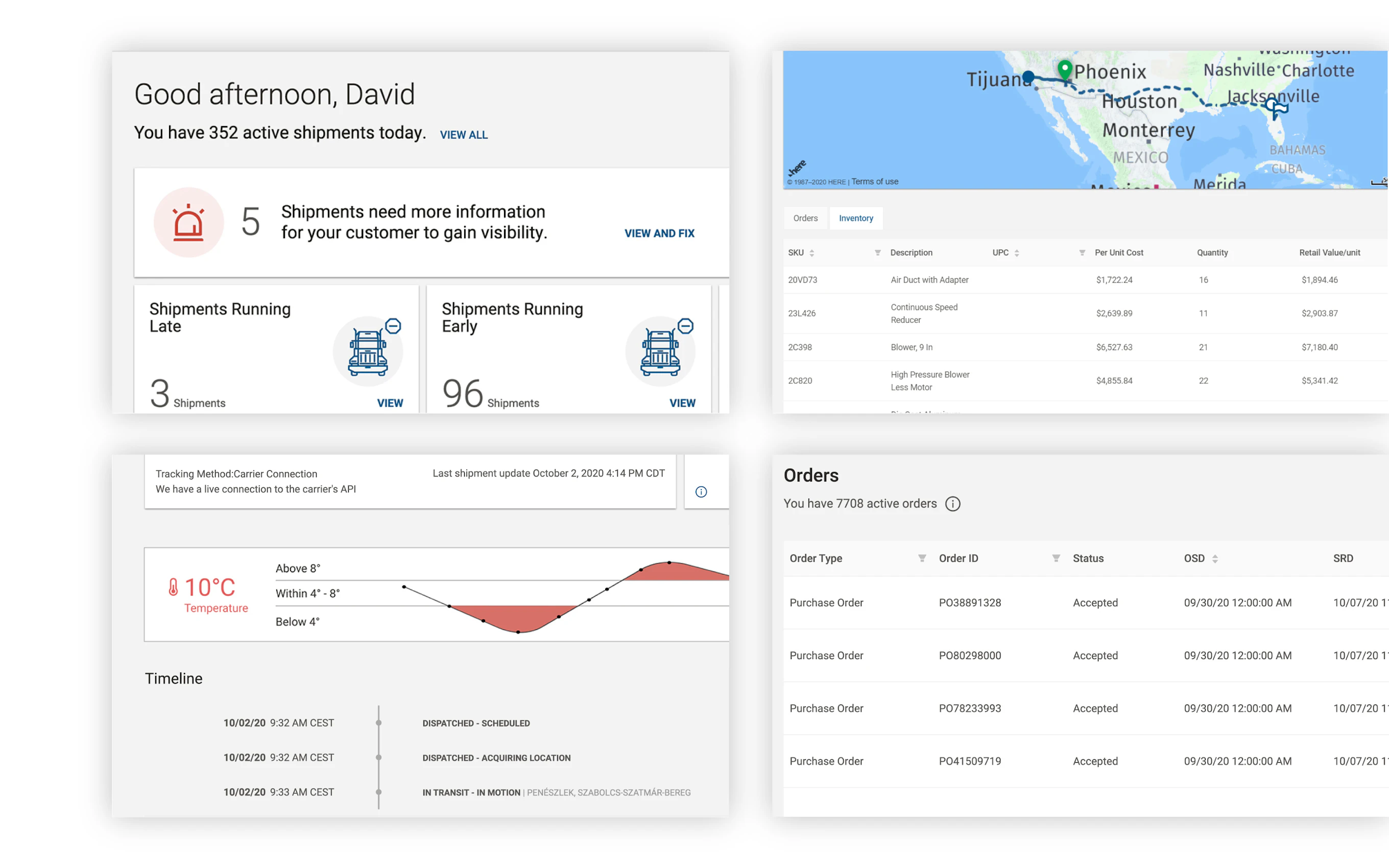The height and width of the screenshot is (868, 1389).
Task: Open the Order ID filter
Action: [1056, 558]
